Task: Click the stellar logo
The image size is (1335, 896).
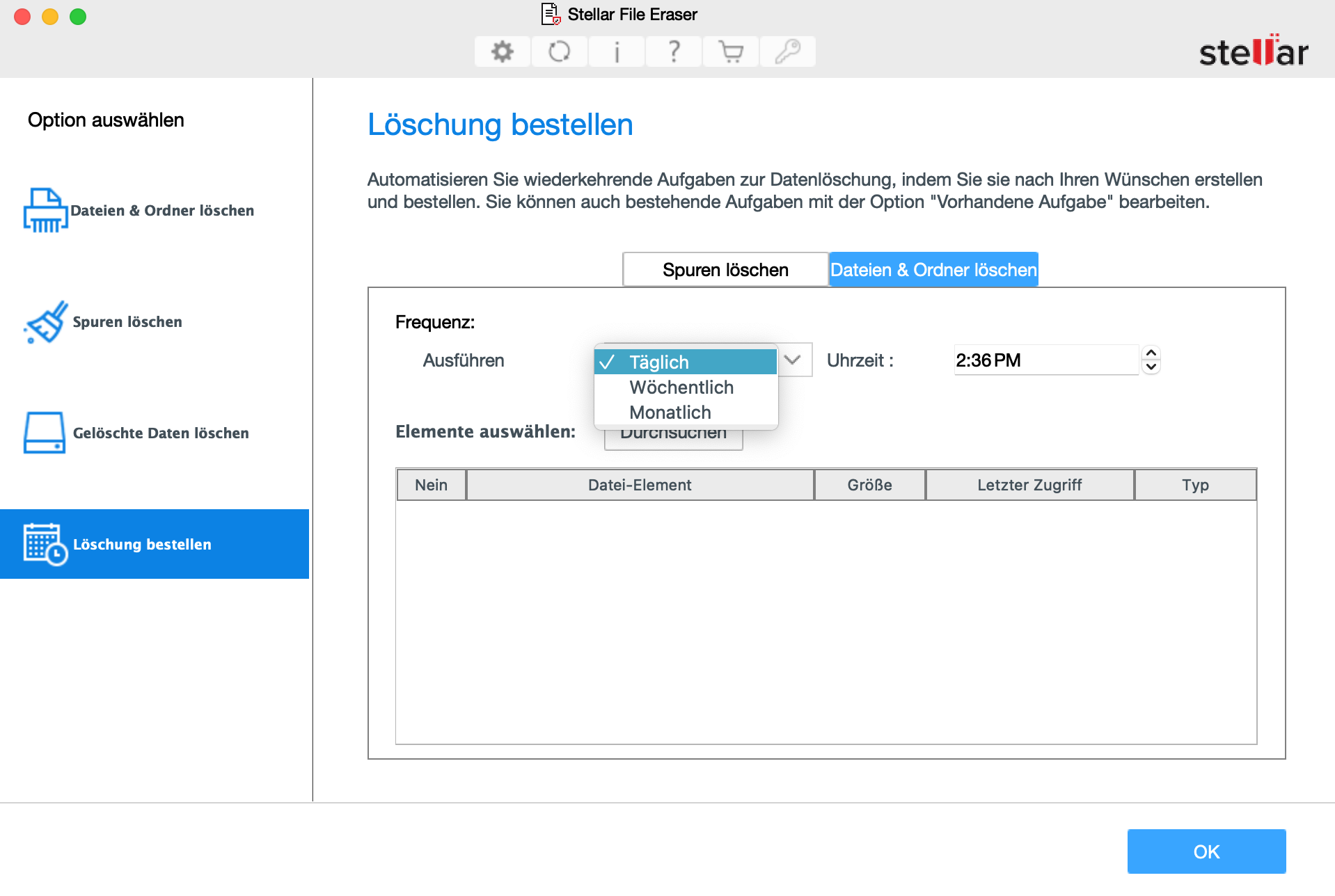Action: 1254,51
